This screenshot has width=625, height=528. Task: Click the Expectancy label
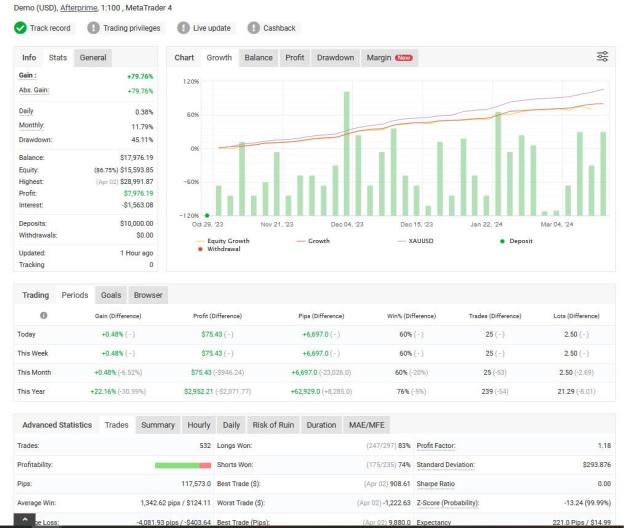pos(434,522)
